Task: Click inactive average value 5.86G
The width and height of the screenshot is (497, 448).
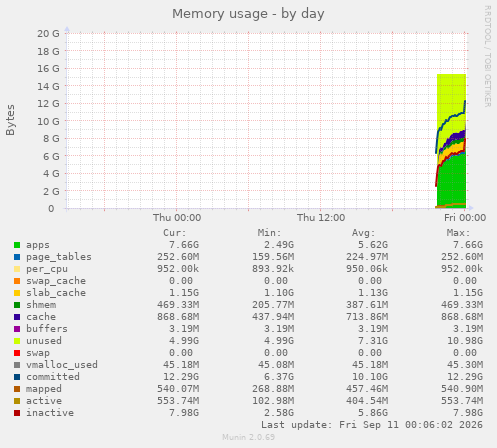Action: pyautogui.click(x=373, y=413)
